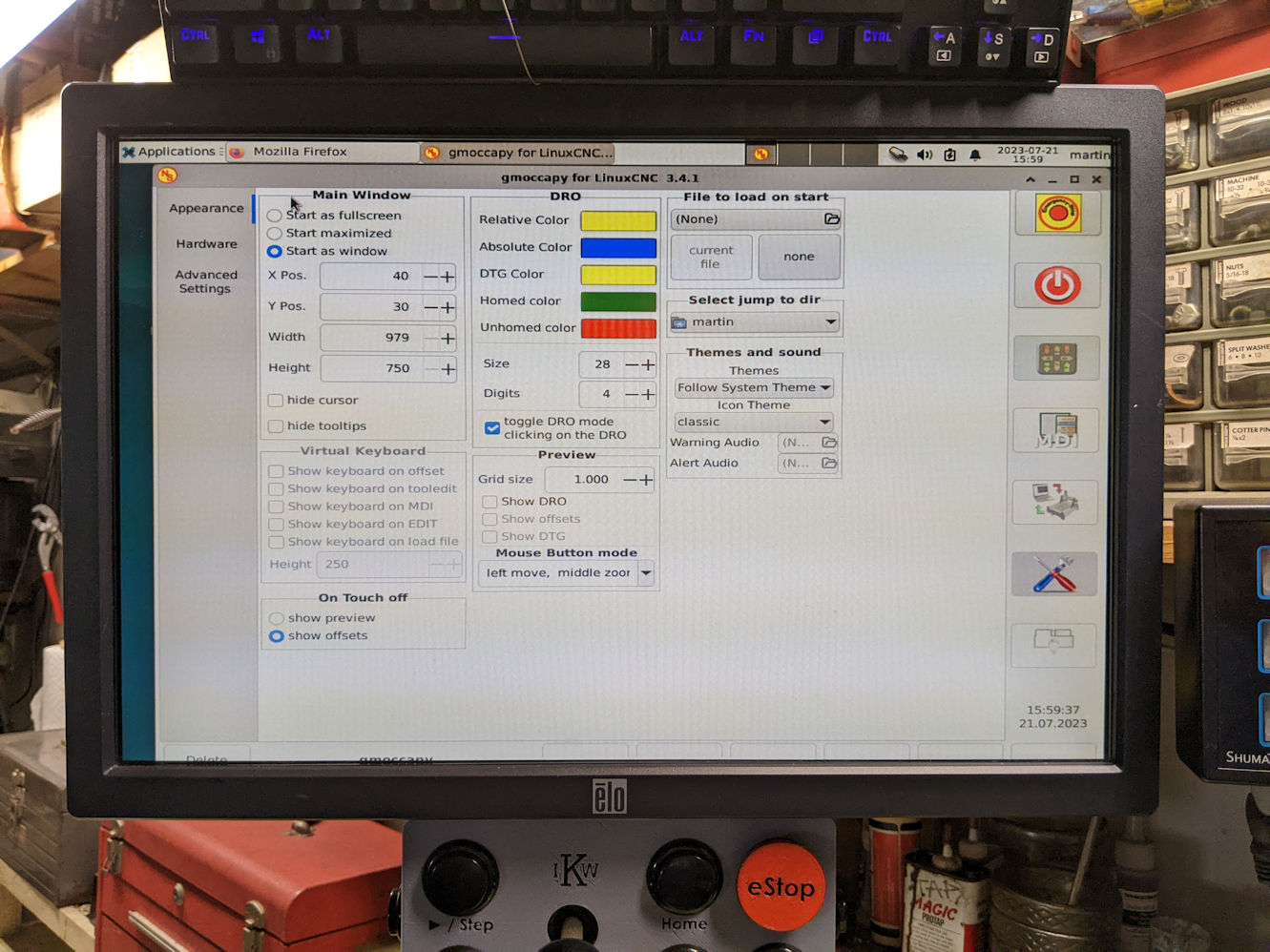
Task: Open the volume speaker tray icon
Action: (x=925, y=155)
